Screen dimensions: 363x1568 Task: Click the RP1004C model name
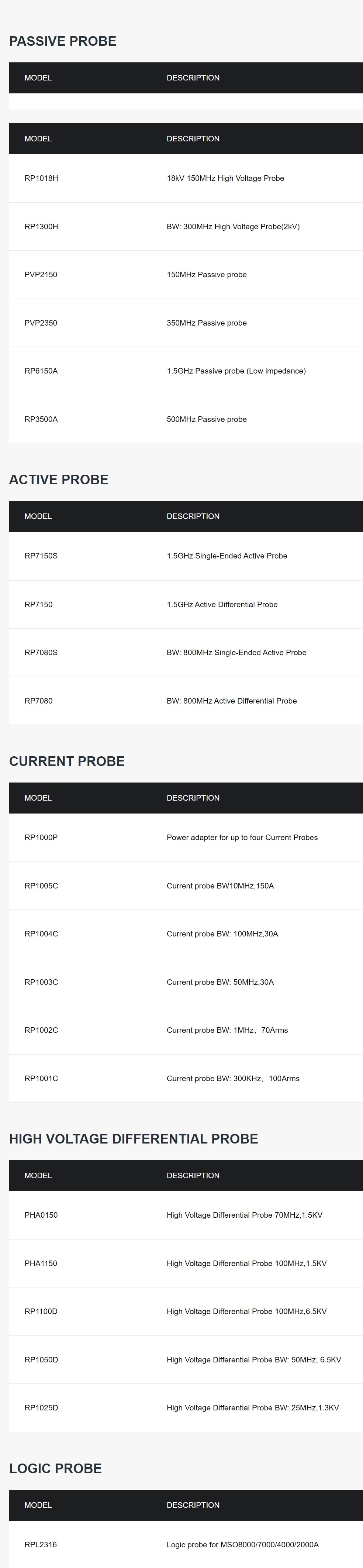pyautogui.click(x=41, y=934)
